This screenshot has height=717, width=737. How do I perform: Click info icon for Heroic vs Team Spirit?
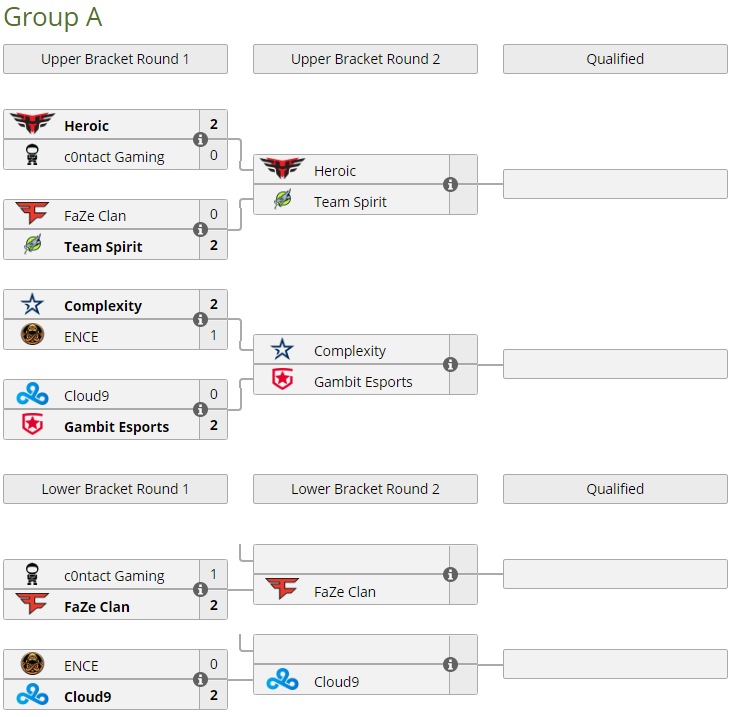[x=450, y=185]
